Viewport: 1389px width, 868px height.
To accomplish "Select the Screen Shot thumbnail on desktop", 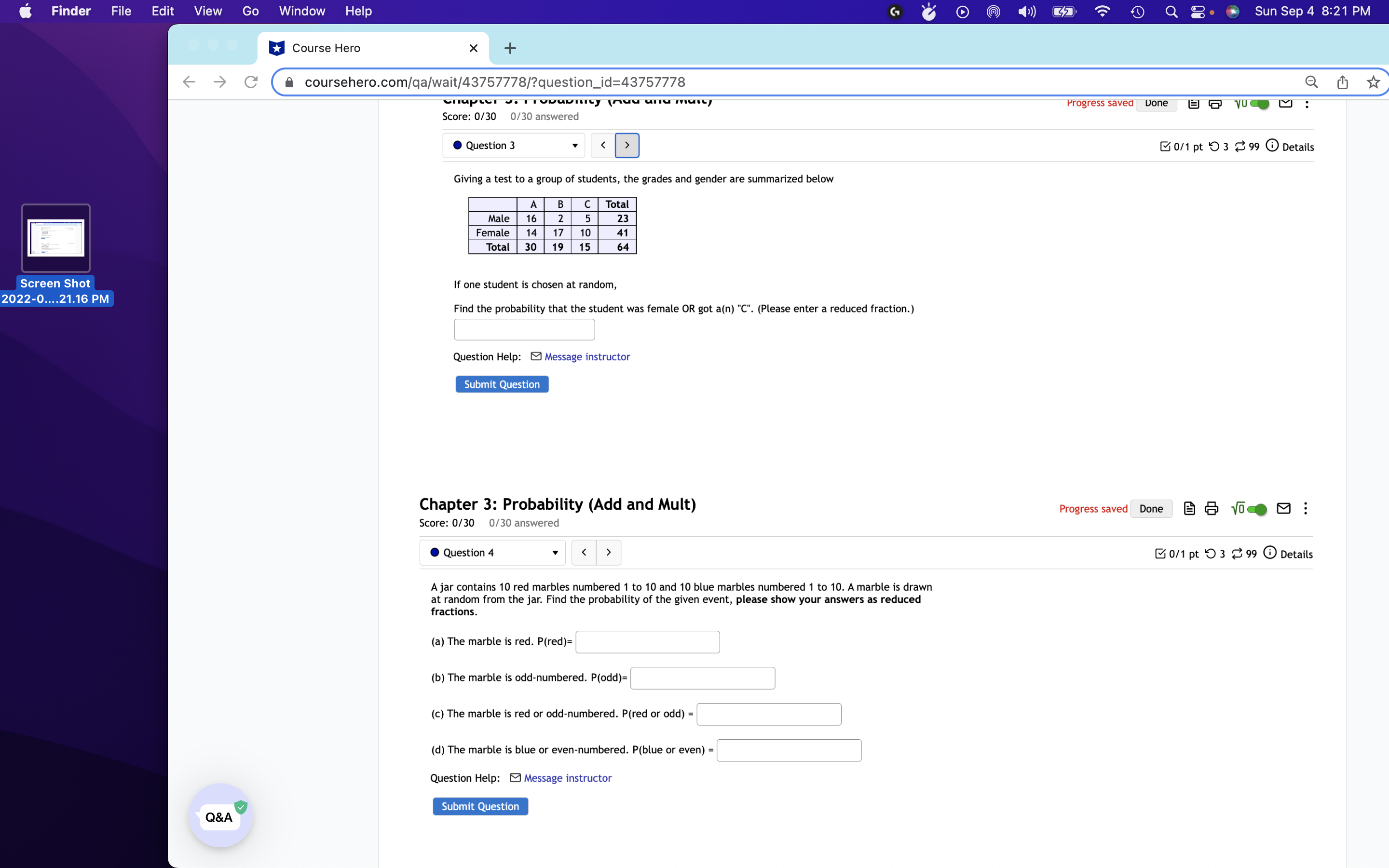I will tap(56, 238).
